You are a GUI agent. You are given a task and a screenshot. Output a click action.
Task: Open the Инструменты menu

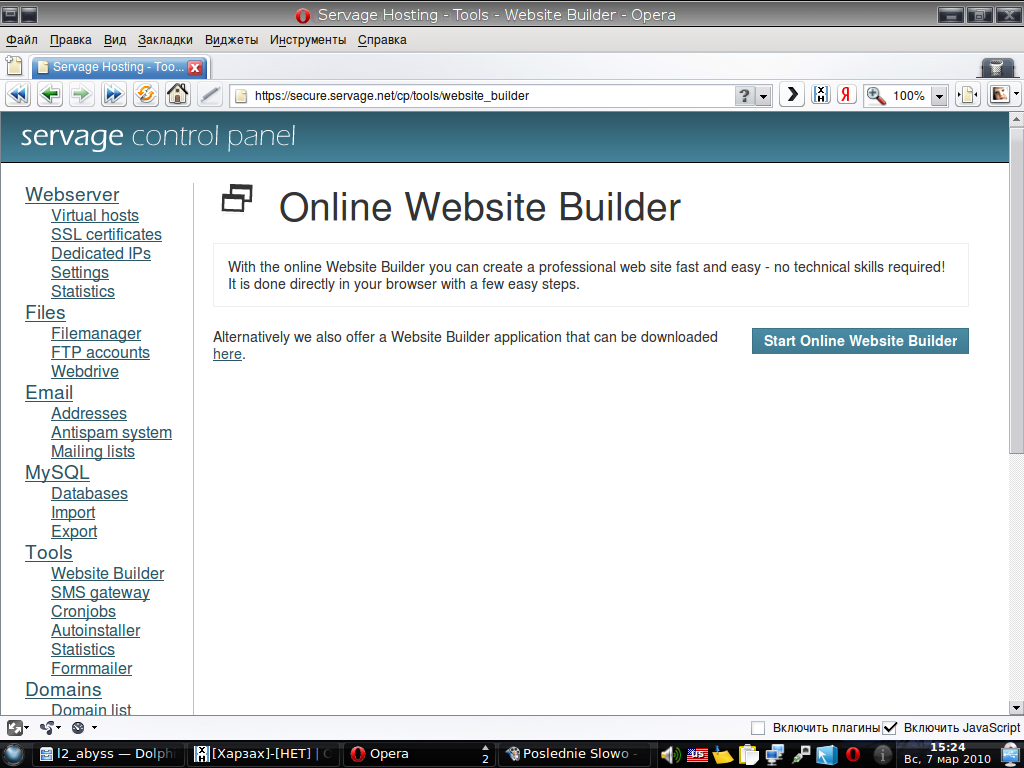point(308,40)
